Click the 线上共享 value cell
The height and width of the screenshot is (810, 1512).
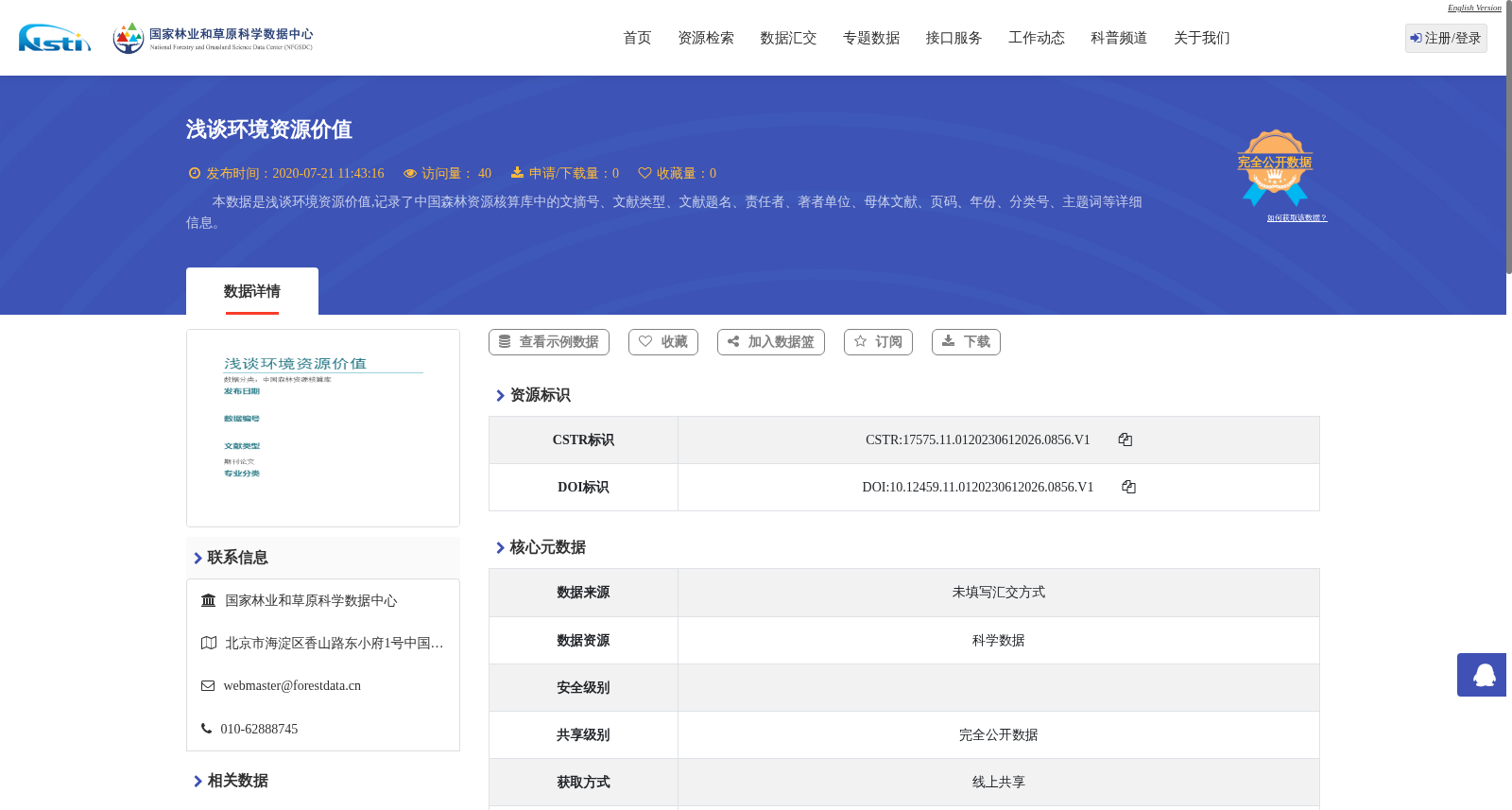[999, 782]
